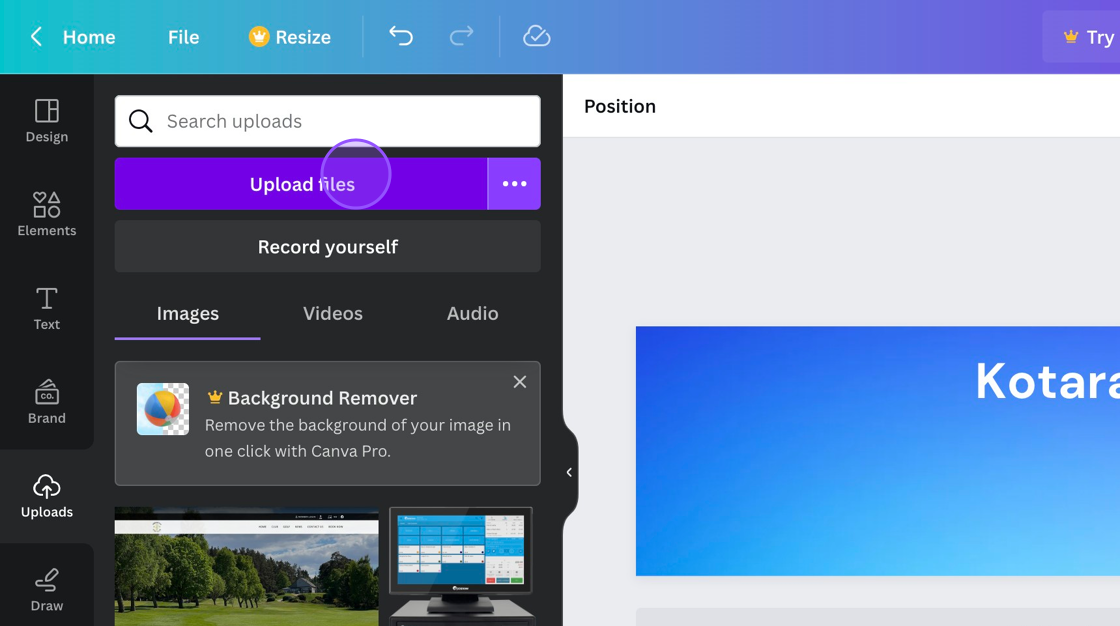This screenshot has height=626, width=1120.
Task: Click the search magnifier icon
Action: [141, 121]
